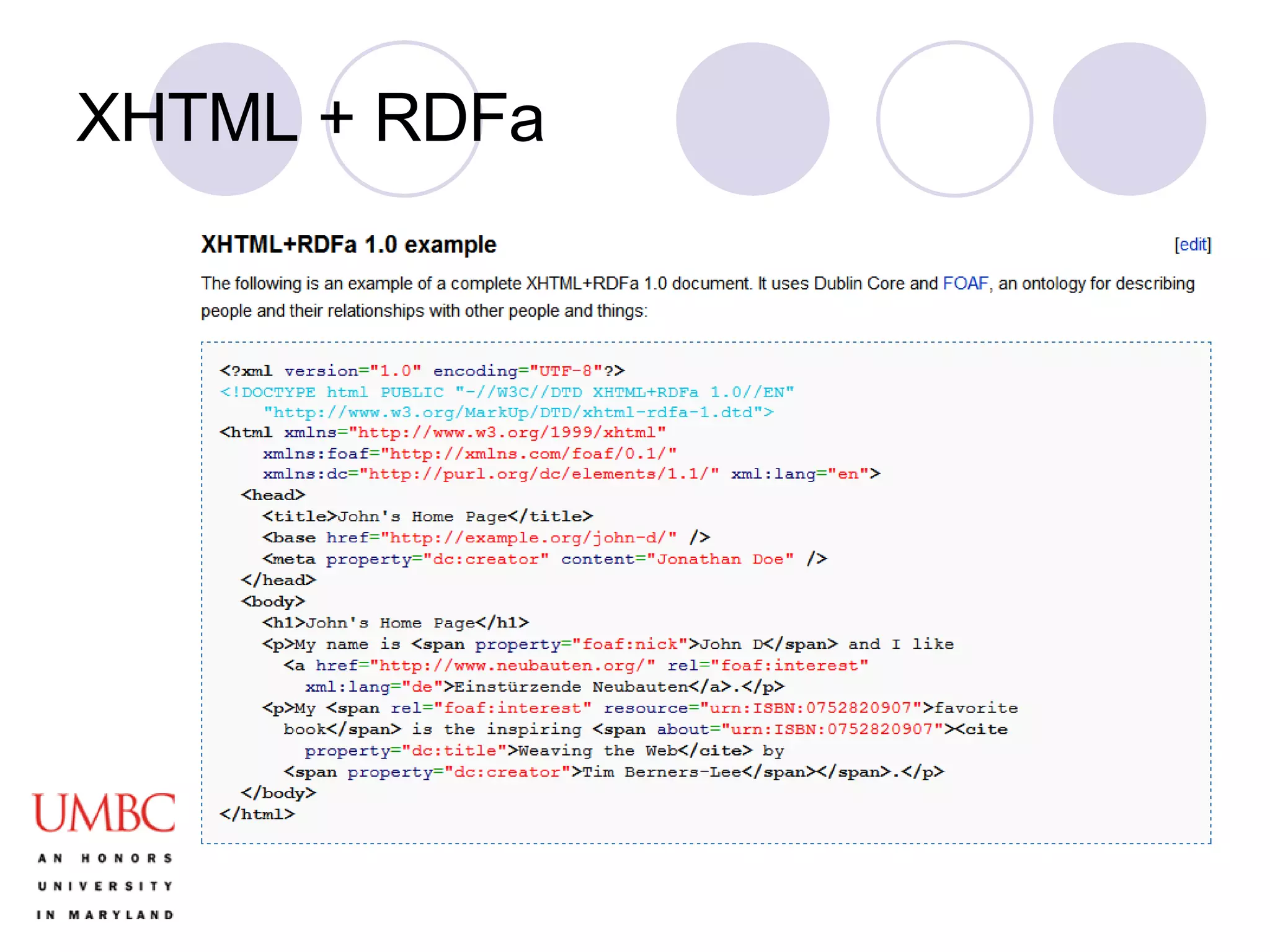Open the FOAF hyperlink in the paragraph
The width and height of the screenshot is (1270, 952).
coord(965,284)
